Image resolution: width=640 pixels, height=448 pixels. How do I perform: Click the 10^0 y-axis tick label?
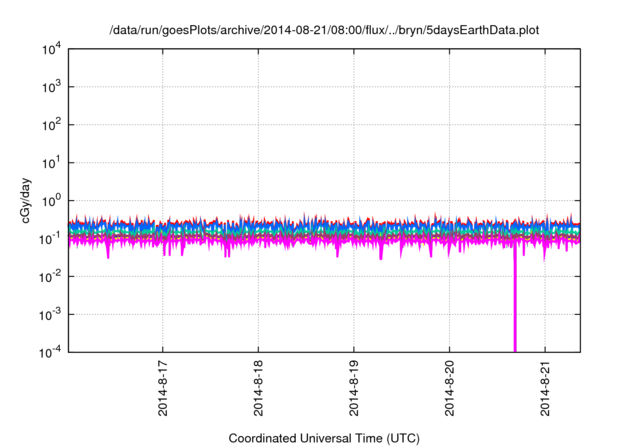(x=50, y=200)
